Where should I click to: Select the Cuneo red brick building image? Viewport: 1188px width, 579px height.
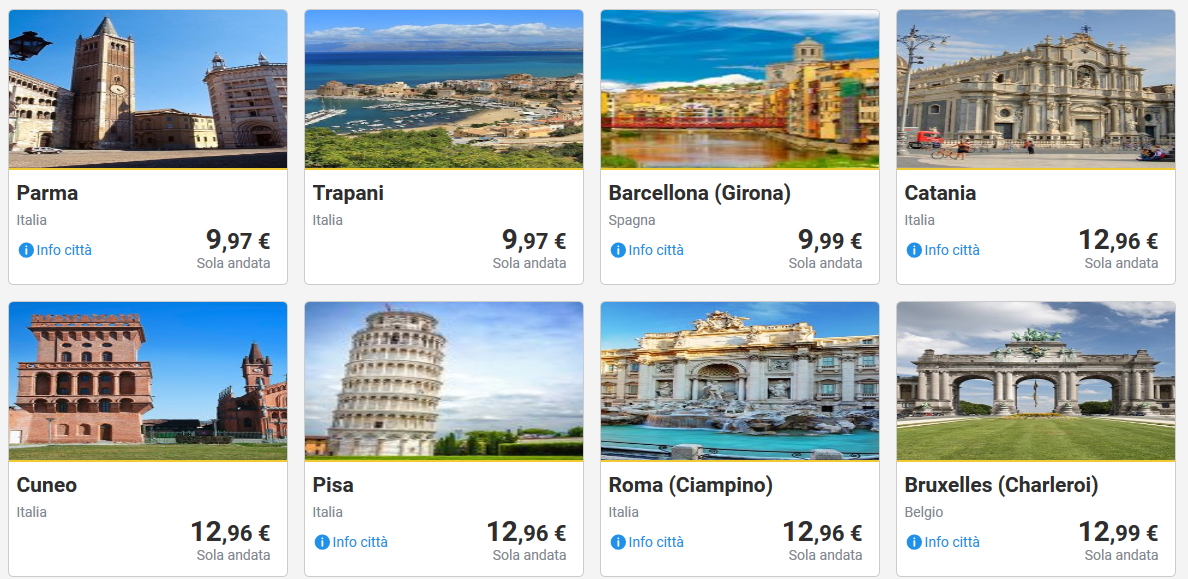tap(148, 381)
